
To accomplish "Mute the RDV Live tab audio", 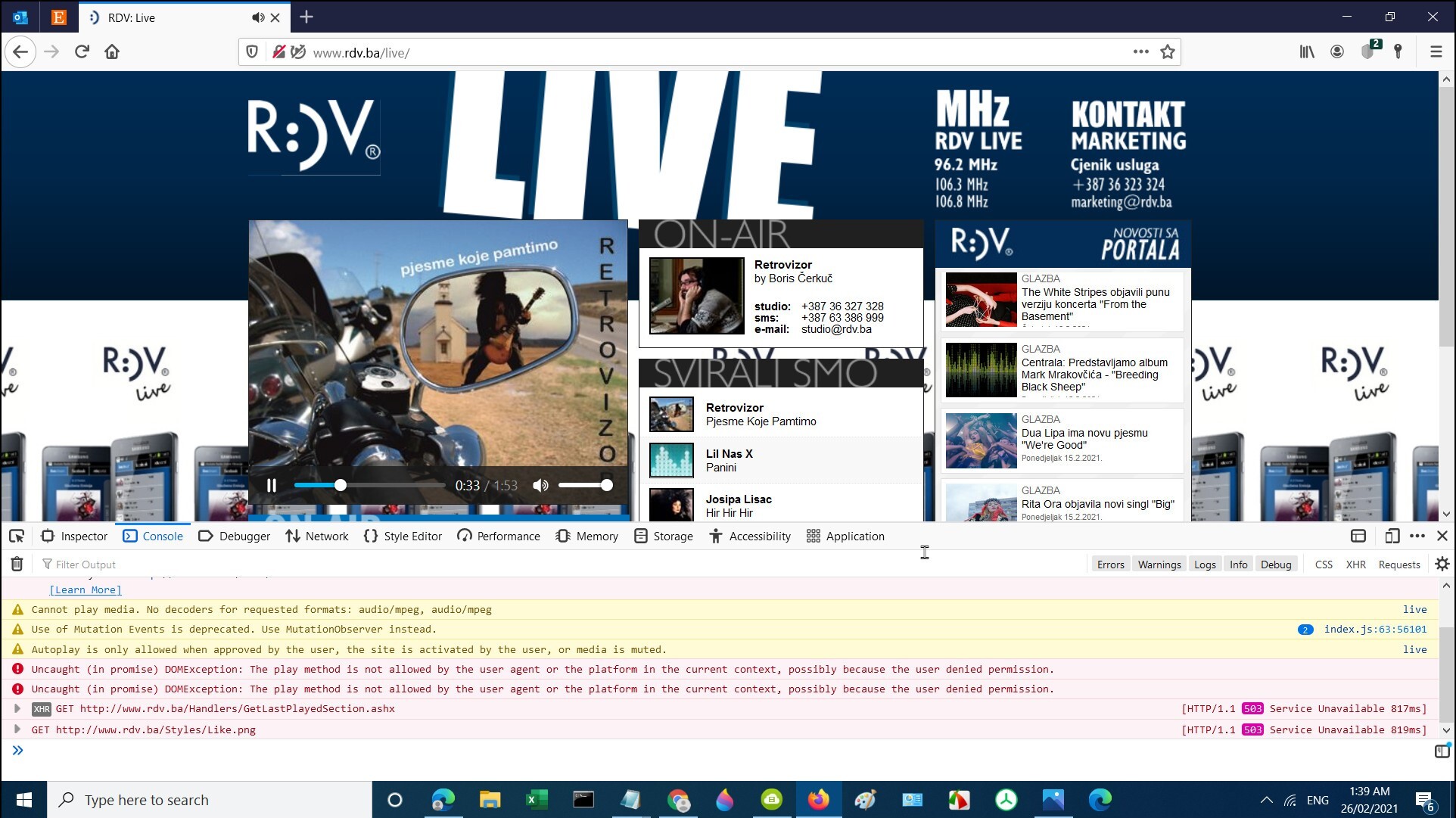I will pos(258,17).
